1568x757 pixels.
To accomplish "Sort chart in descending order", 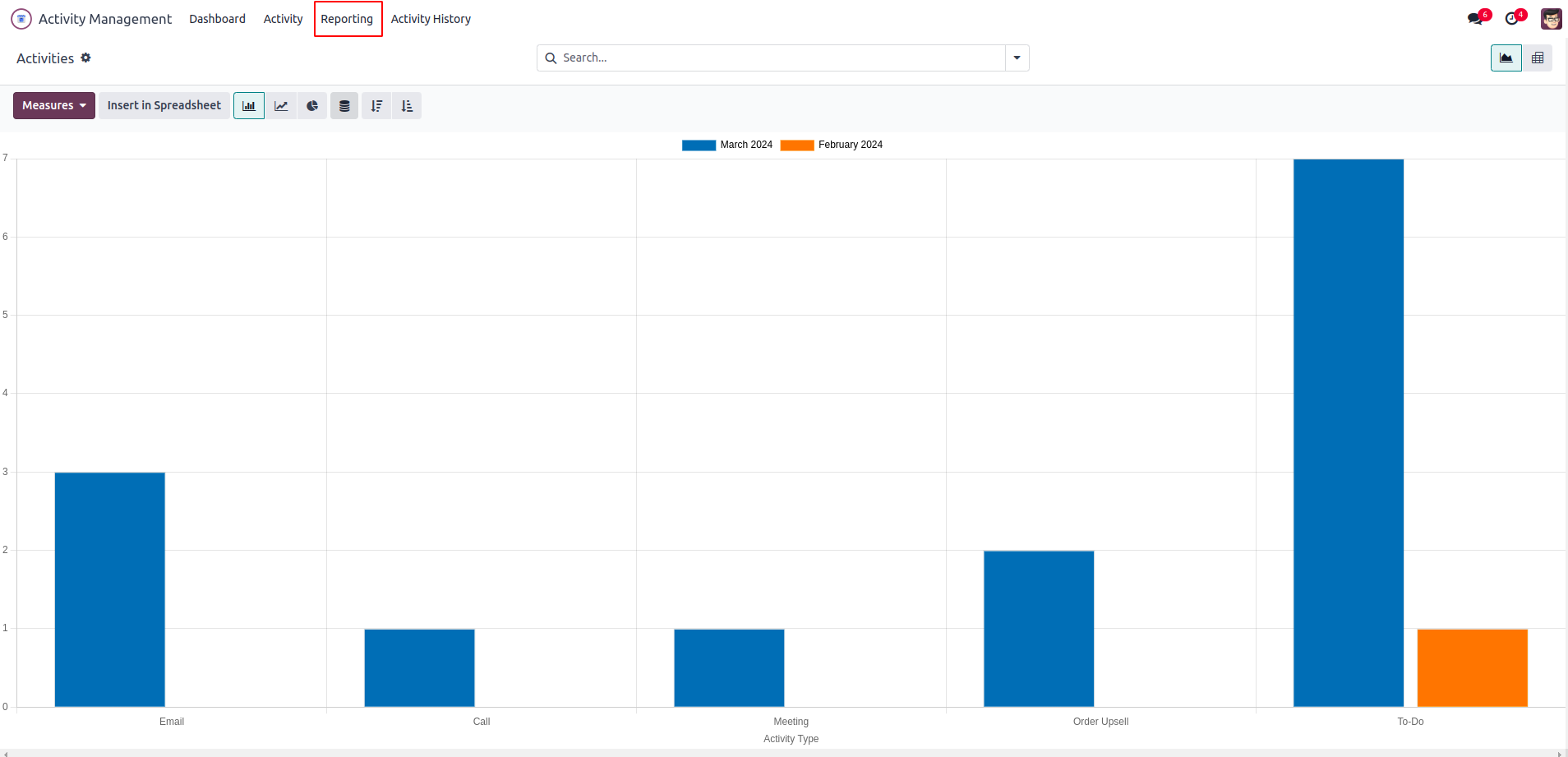I will (x=376, y=106).
